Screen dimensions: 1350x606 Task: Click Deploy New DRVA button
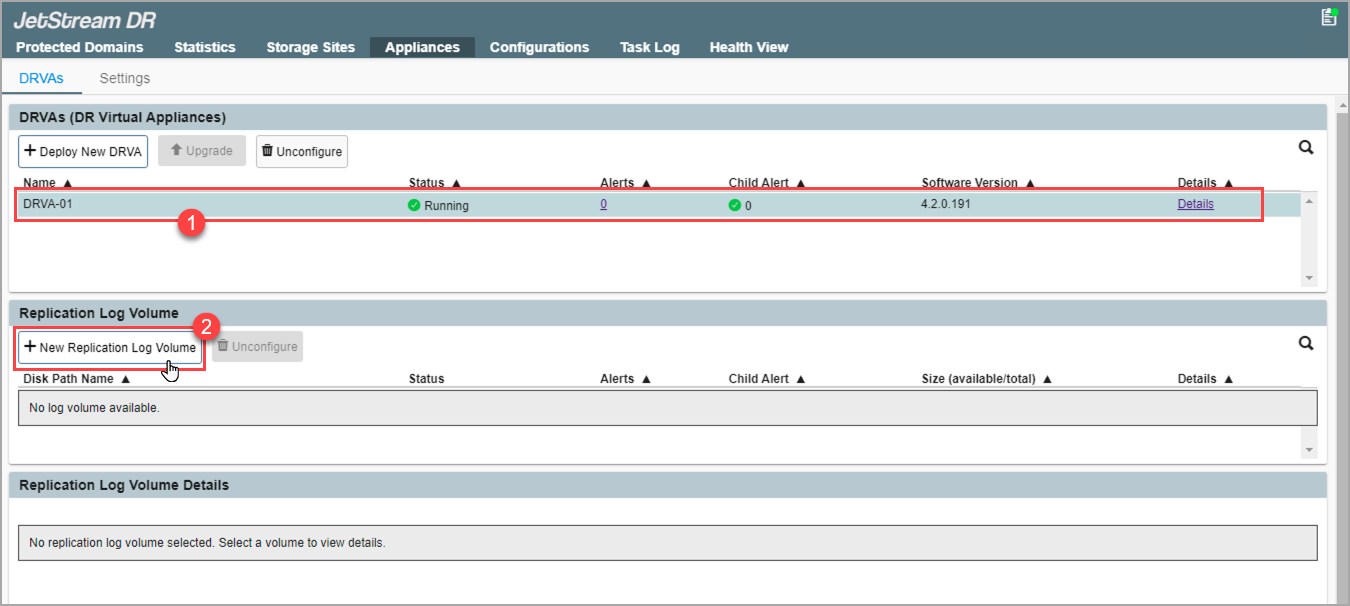[83, 151]
